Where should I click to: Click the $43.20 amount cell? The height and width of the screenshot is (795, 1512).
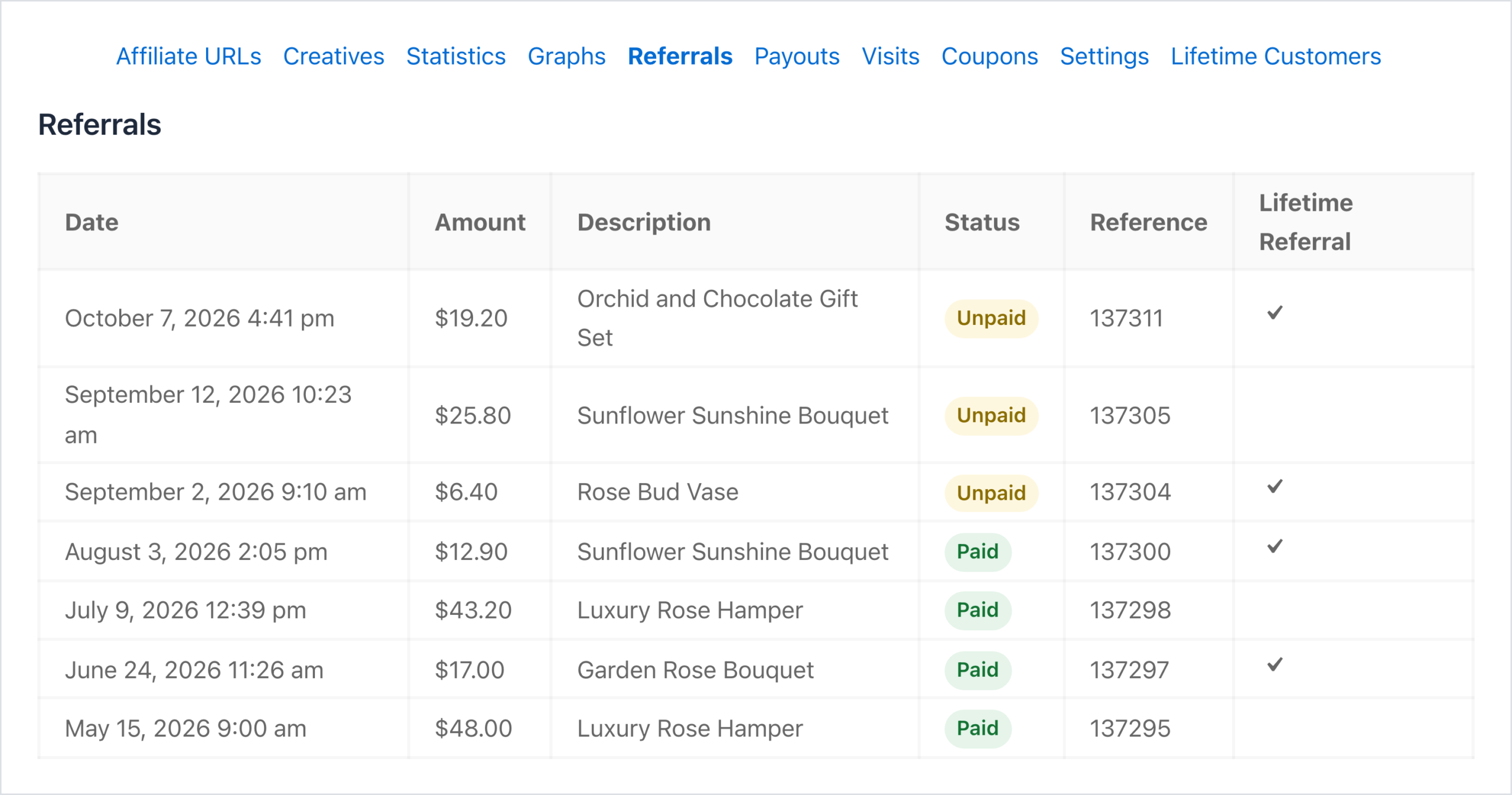(x=473, y=610)
